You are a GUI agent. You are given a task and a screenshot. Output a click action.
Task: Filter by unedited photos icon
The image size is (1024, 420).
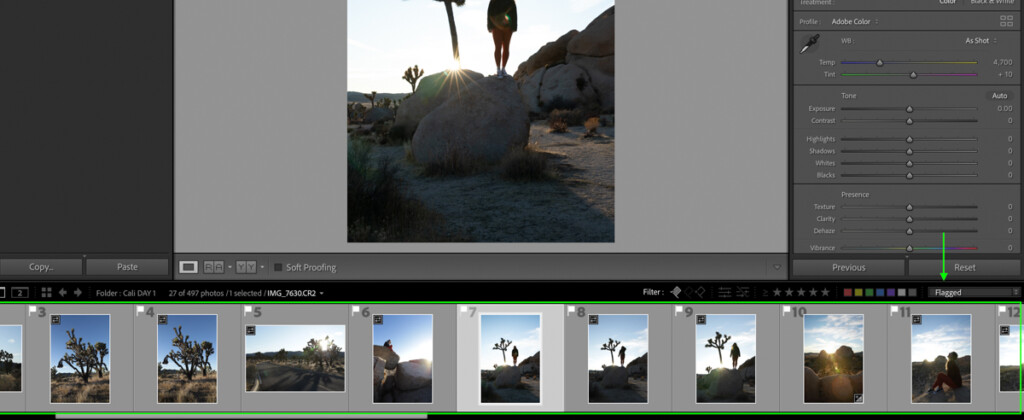743,293
